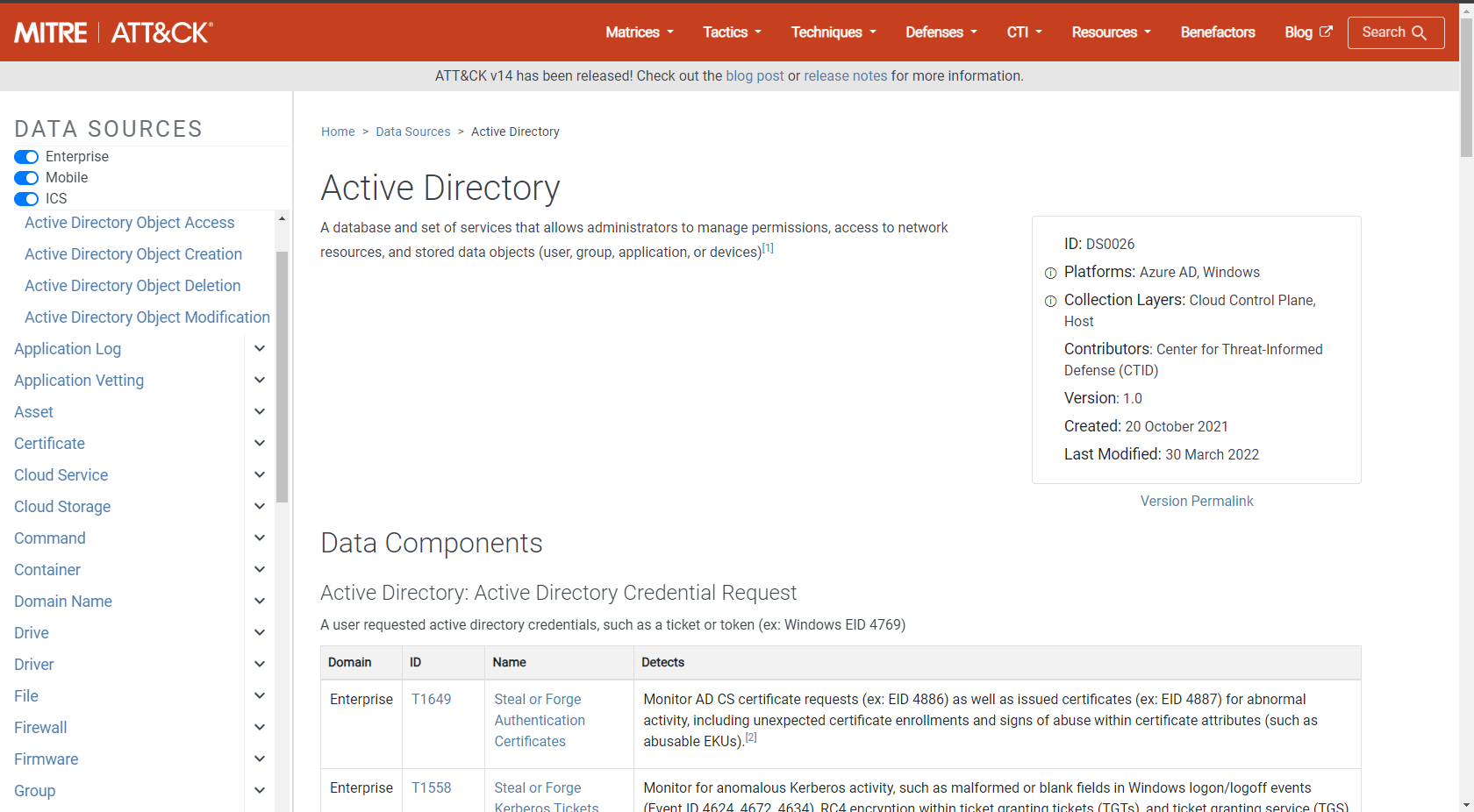Image resolution: width=1474 pixels, height=812 pixels.
Task: Click Data Sources in the breadcrumb
Action: [413, 132]
